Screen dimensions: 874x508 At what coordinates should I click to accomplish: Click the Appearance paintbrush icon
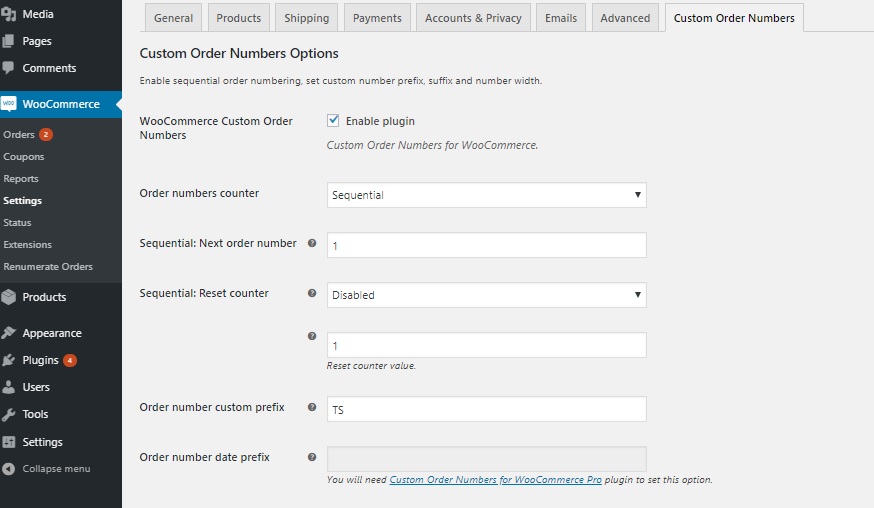[9, 334]
